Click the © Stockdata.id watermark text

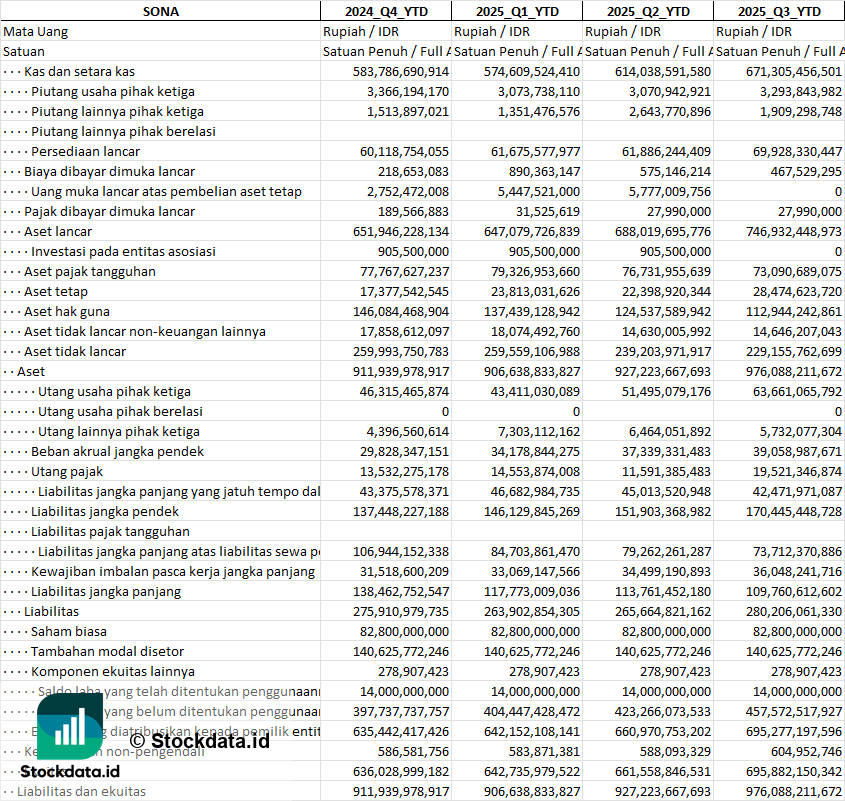click(199, 741)
